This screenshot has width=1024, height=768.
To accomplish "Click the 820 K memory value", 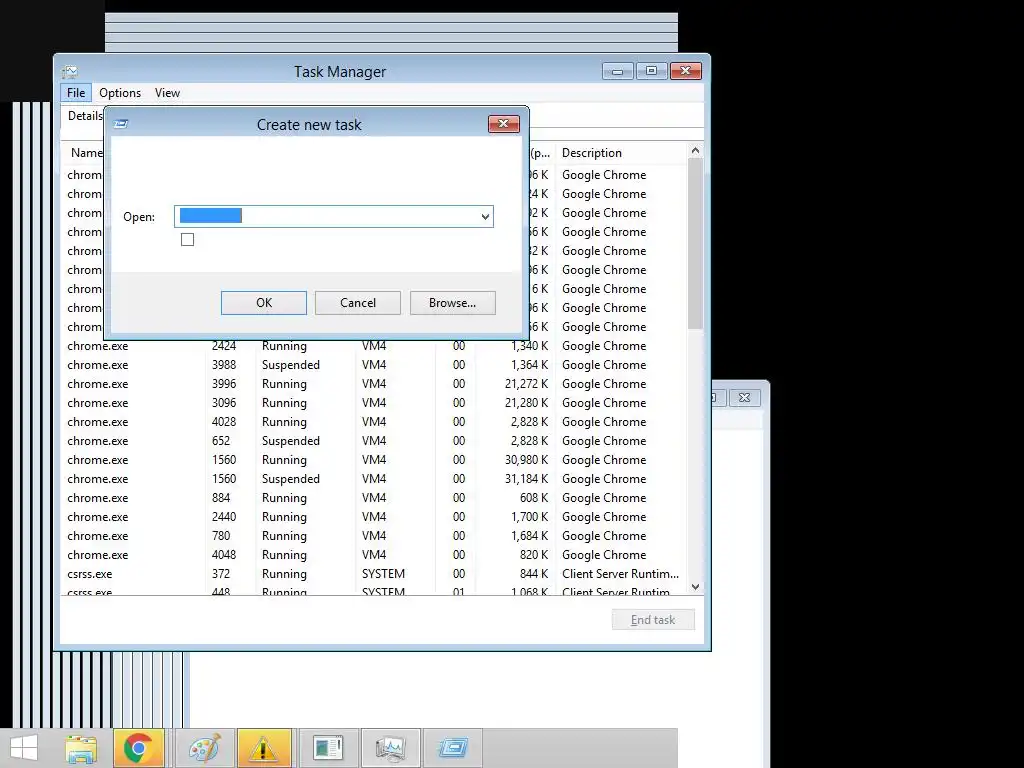I will [x=534, y=554].
